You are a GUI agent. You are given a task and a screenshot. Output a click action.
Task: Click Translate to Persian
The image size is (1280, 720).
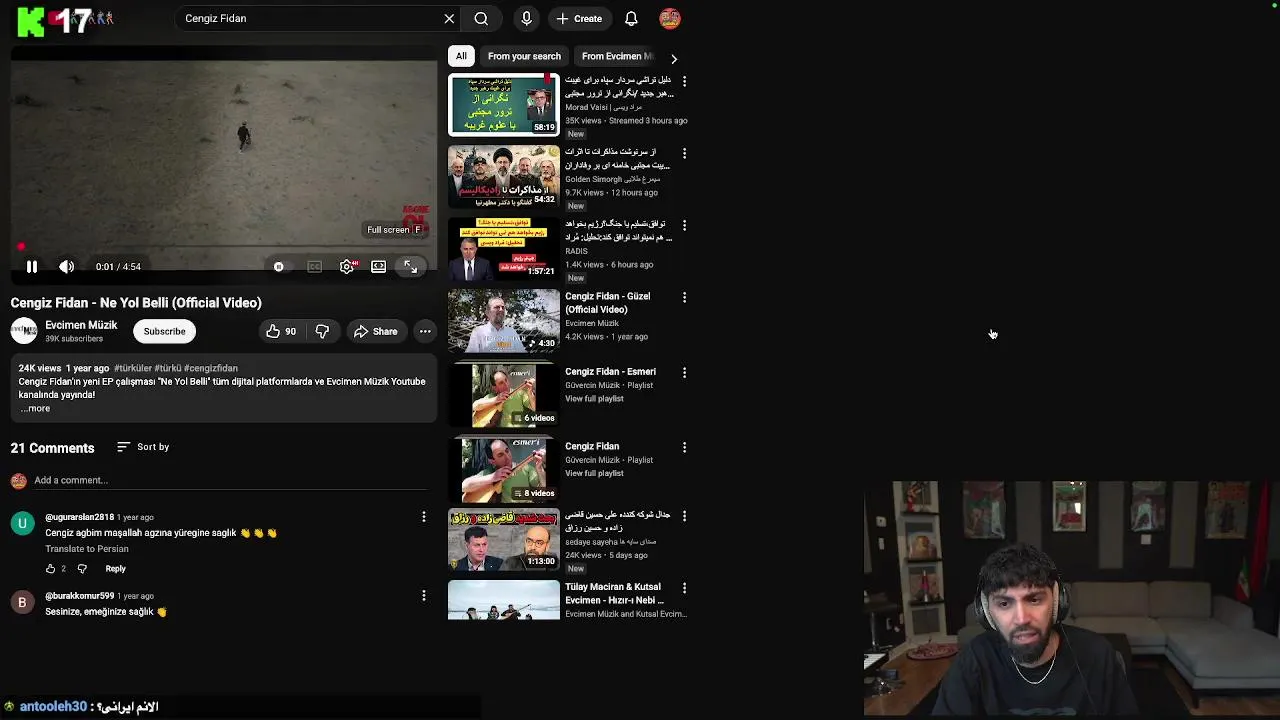(87, 549)
